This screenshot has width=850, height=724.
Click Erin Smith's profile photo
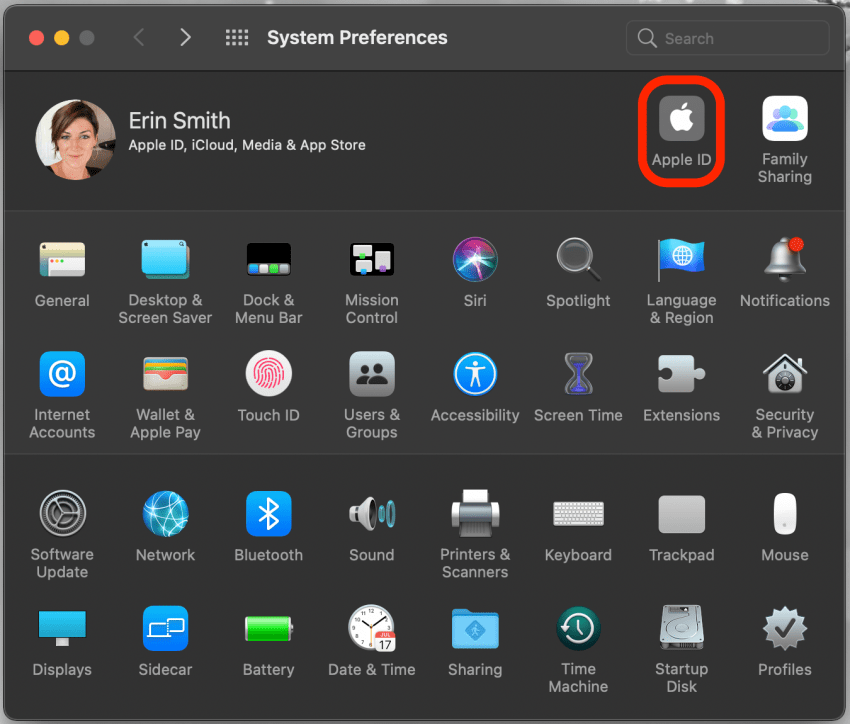point(76,139)
